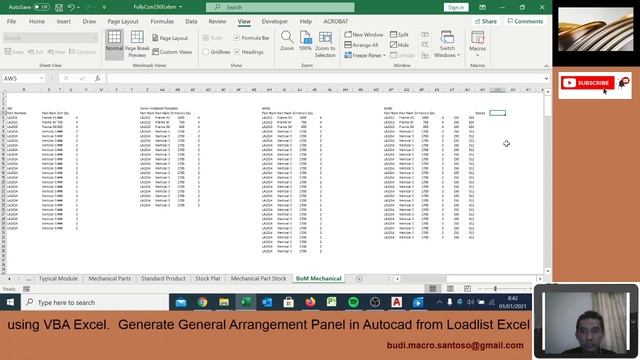Image resolution: width=640 pixels, height=360 pixels.
Task: Switch to Page Layout view in status bar
Action: pyautogui.click(x=450, y=289)
